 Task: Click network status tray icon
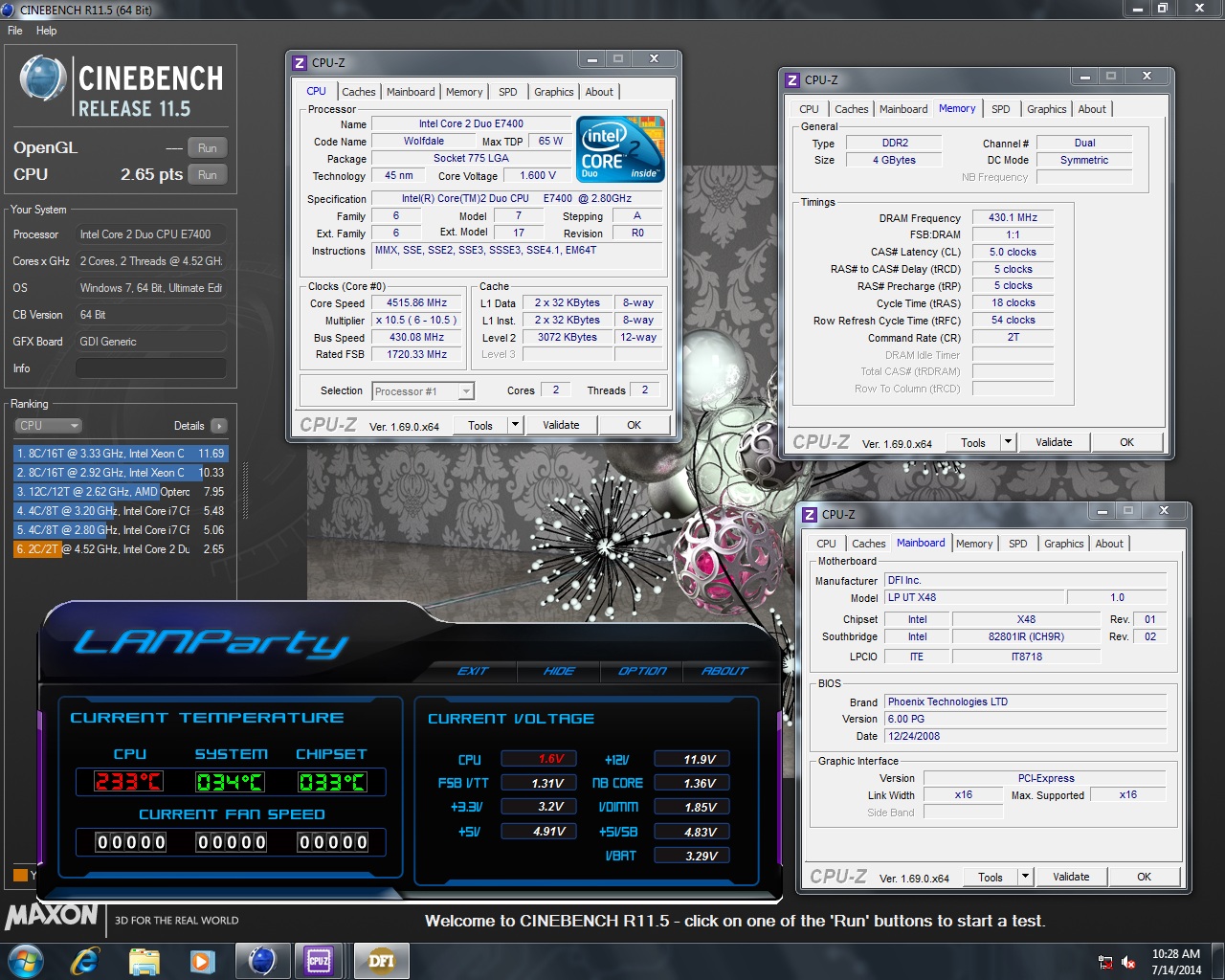1105,962
